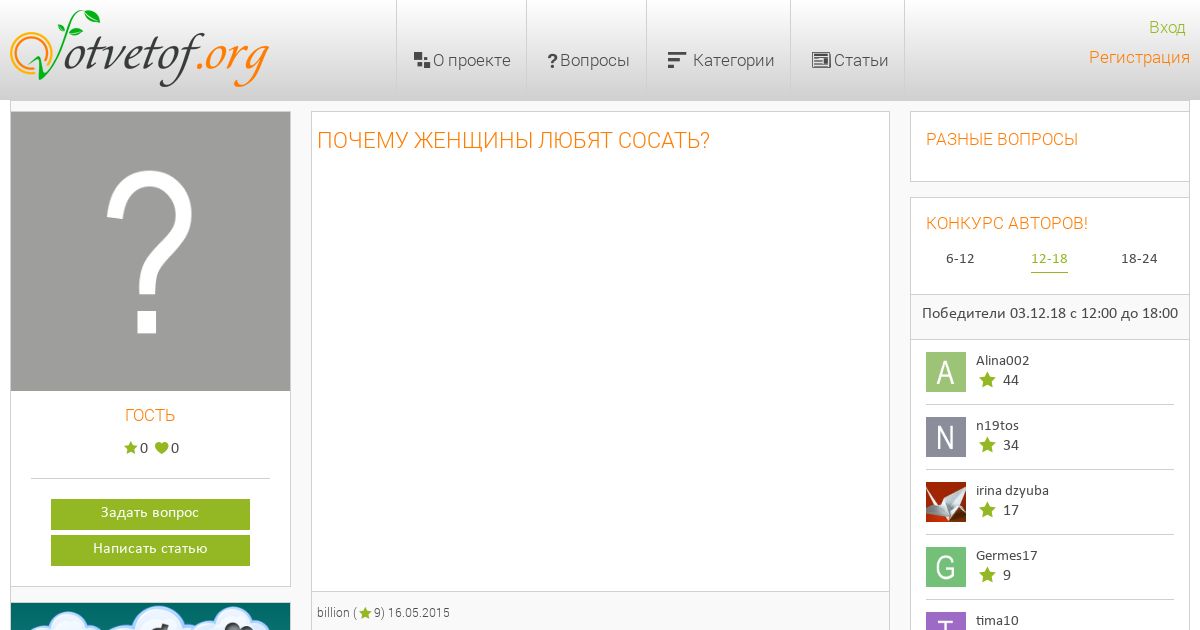Viewport: 1200px width, 630px height.
Task: Switch to the 6-12 contest tab
Action: [x=960, y=259]
